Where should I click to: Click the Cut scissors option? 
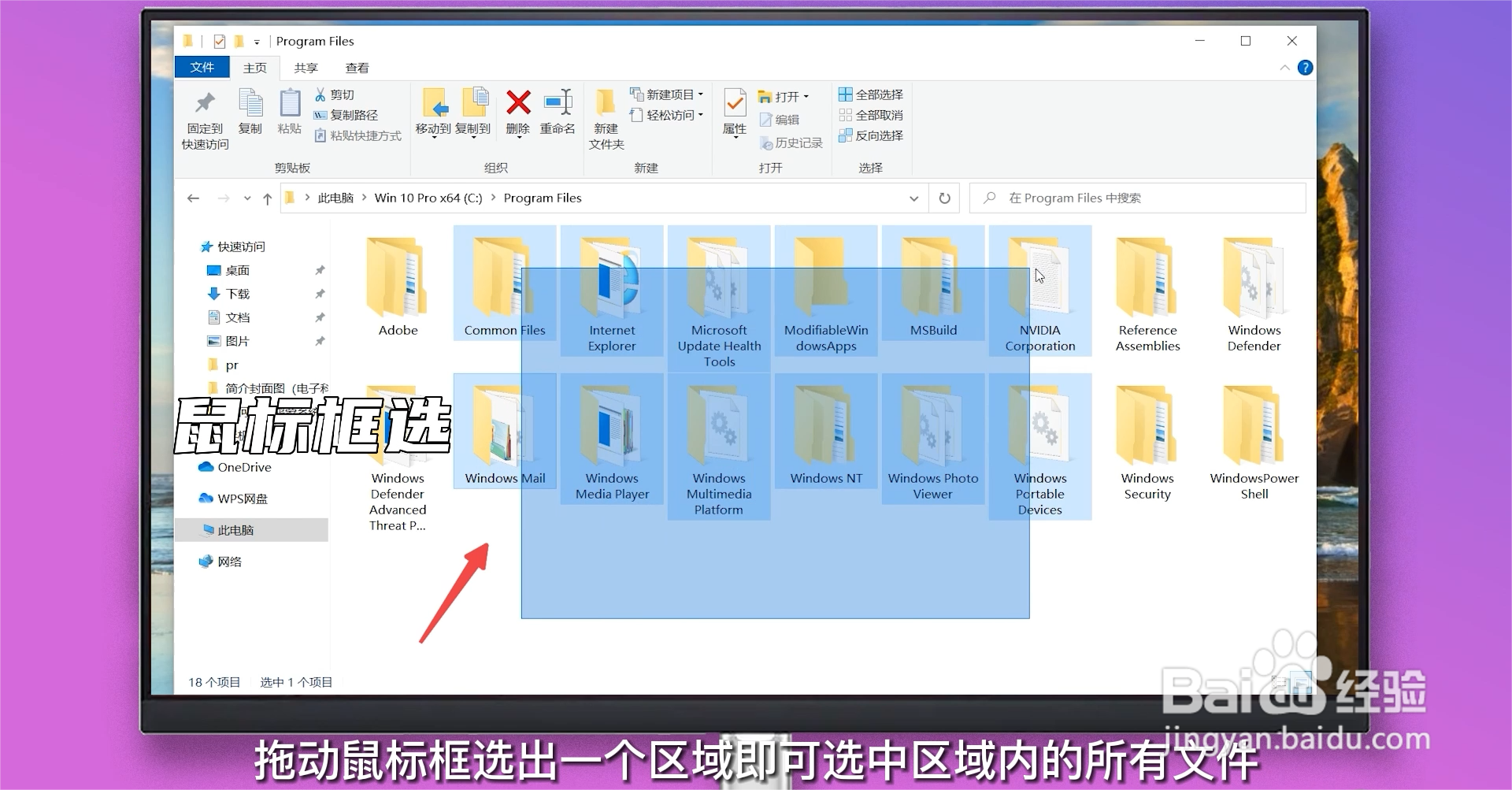click(335, 95)
